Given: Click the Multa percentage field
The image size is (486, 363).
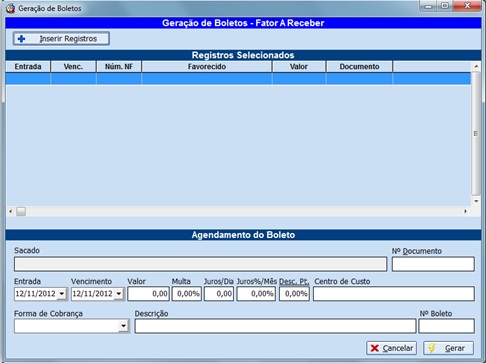Looking at the screenshot, I should pyautogui.click(x=187, y=294).
